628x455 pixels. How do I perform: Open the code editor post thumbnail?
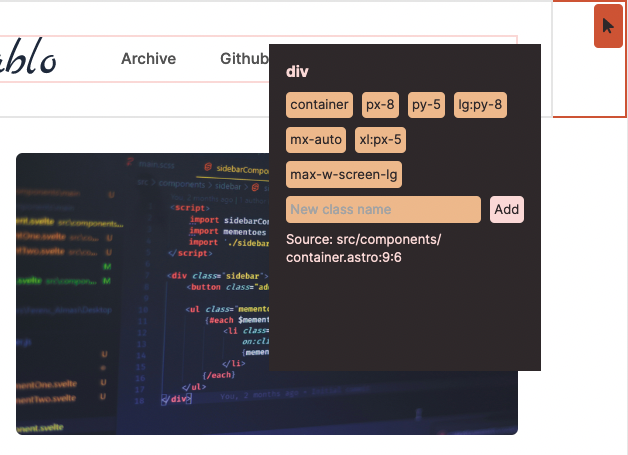point(140,300)
